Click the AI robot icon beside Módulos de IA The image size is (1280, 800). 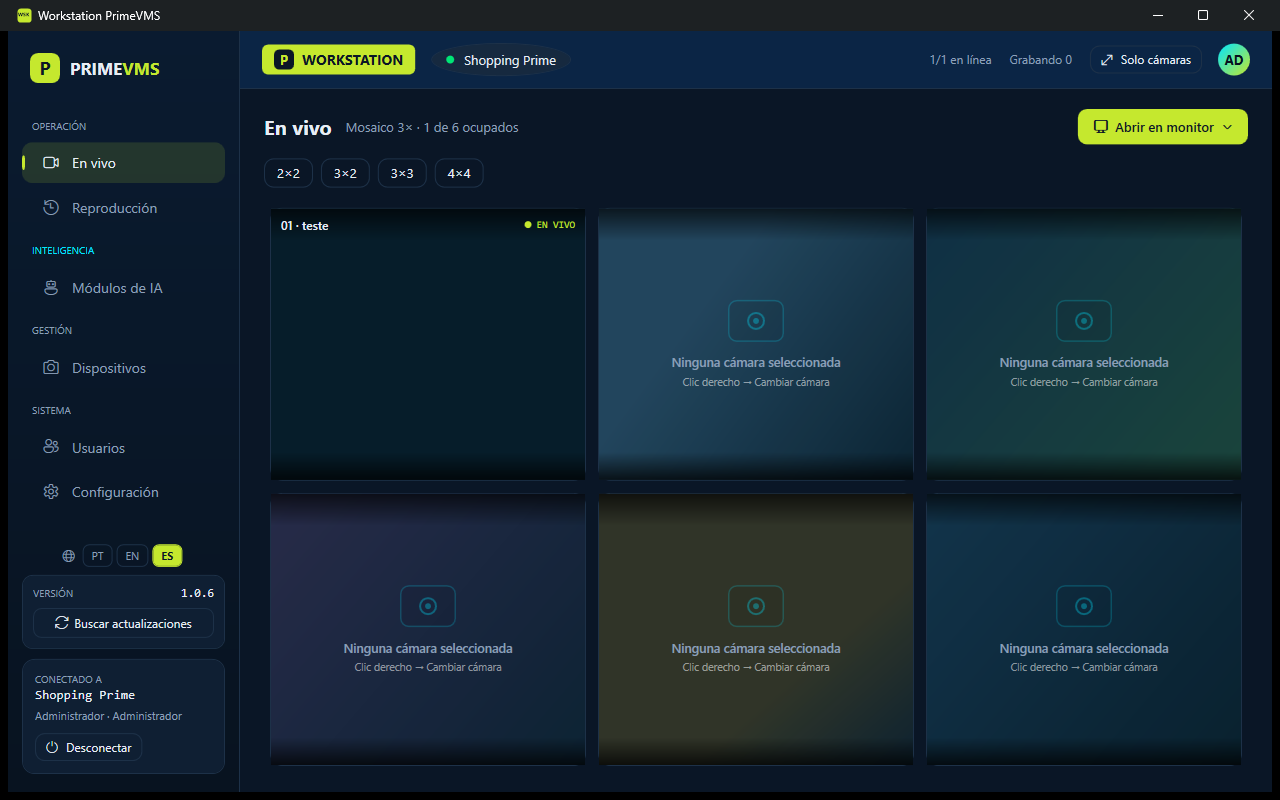[x=51, y=288]
